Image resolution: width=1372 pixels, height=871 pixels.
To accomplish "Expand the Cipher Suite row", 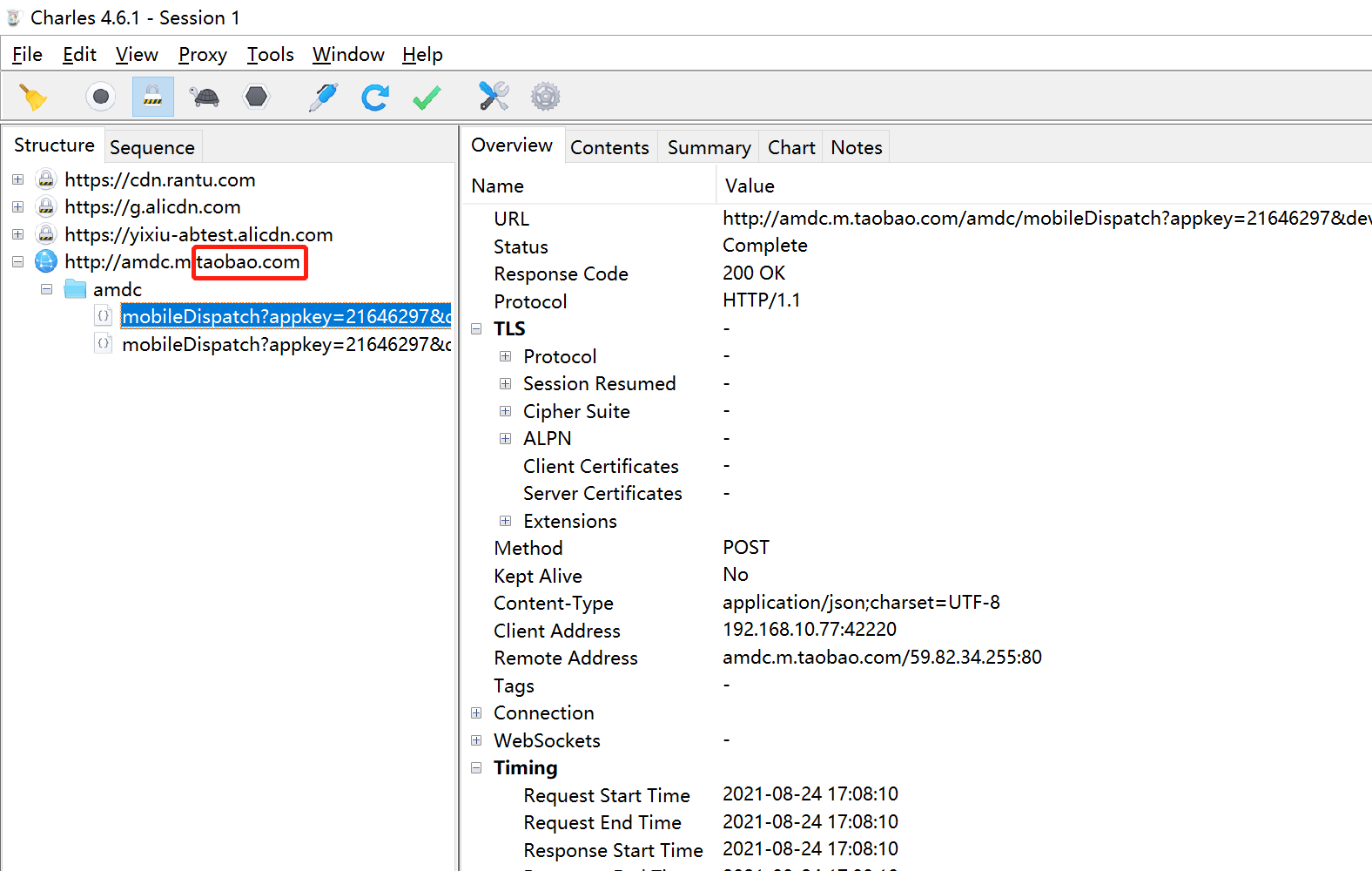I will (505, 411).
